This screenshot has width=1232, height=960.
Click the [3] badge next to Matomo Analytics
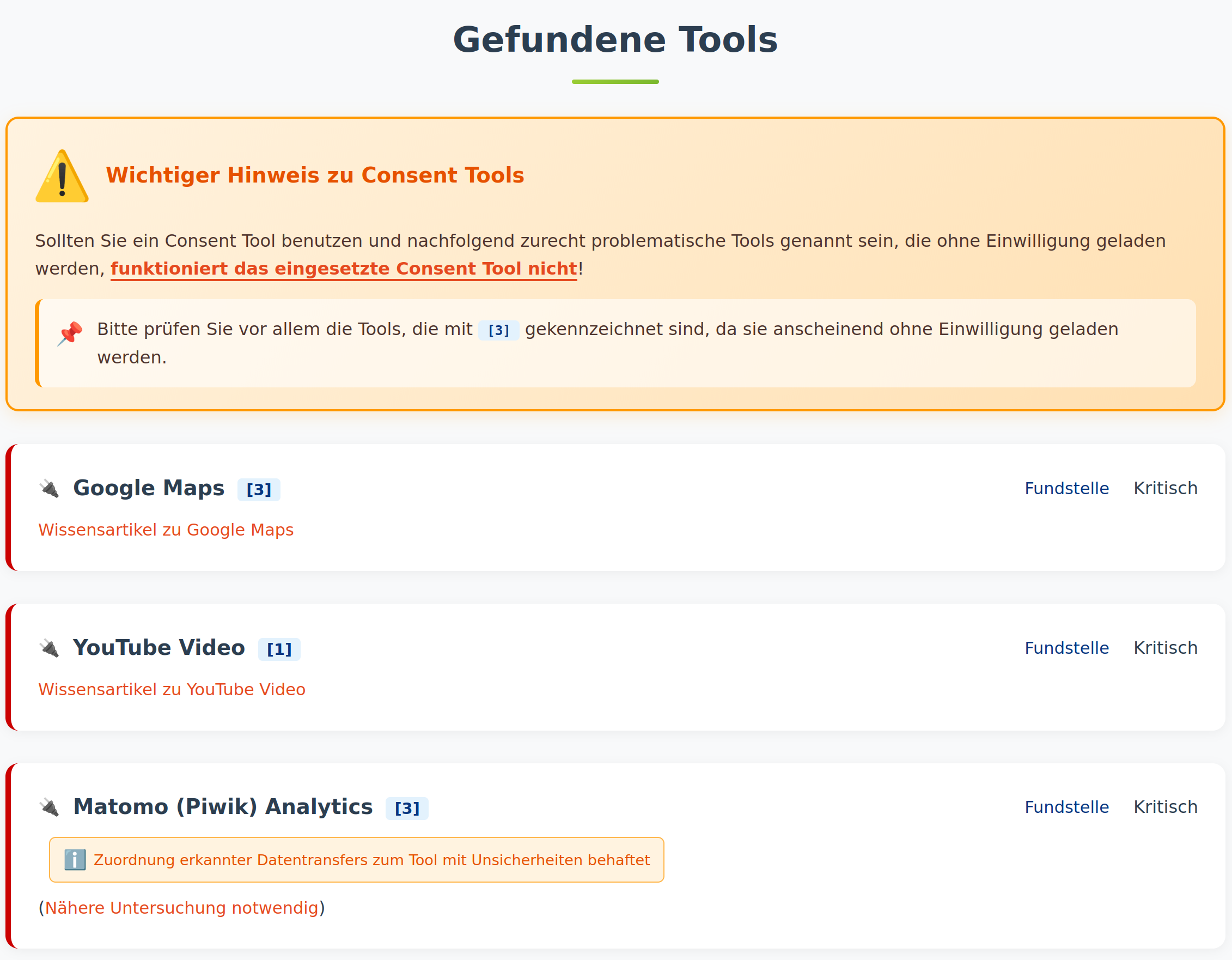point(407,808)
